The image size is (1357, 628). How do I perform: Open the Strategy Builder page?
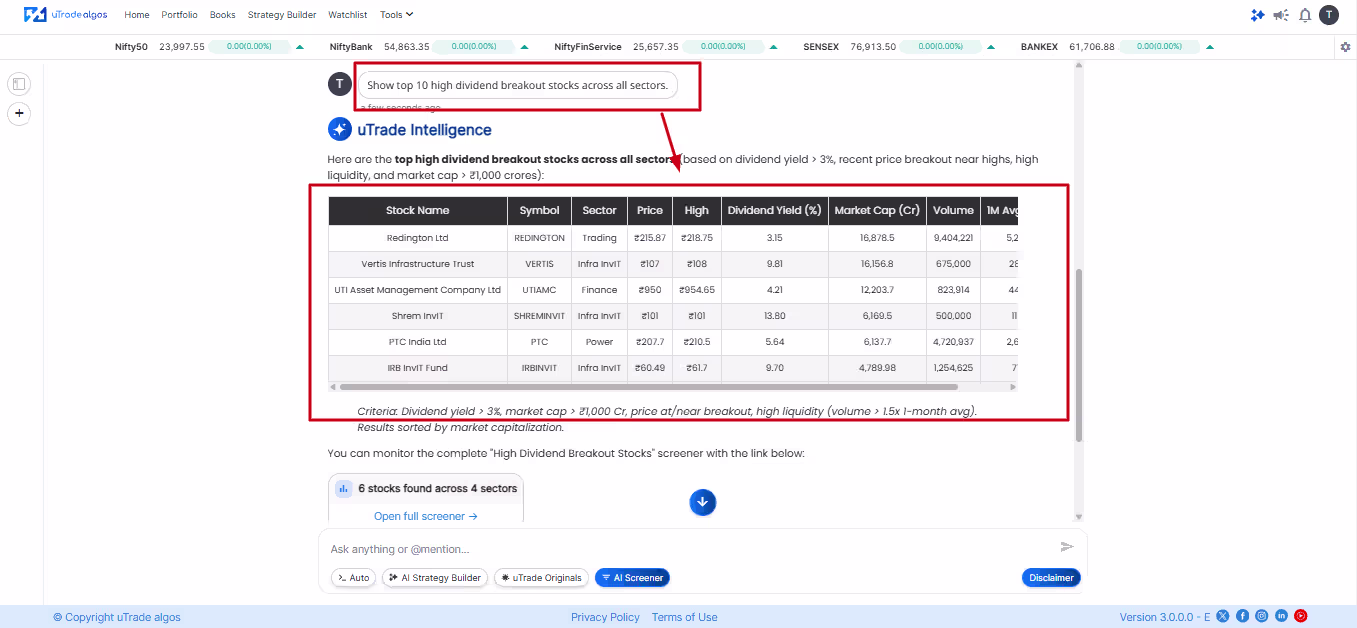[x=282, y=15]
